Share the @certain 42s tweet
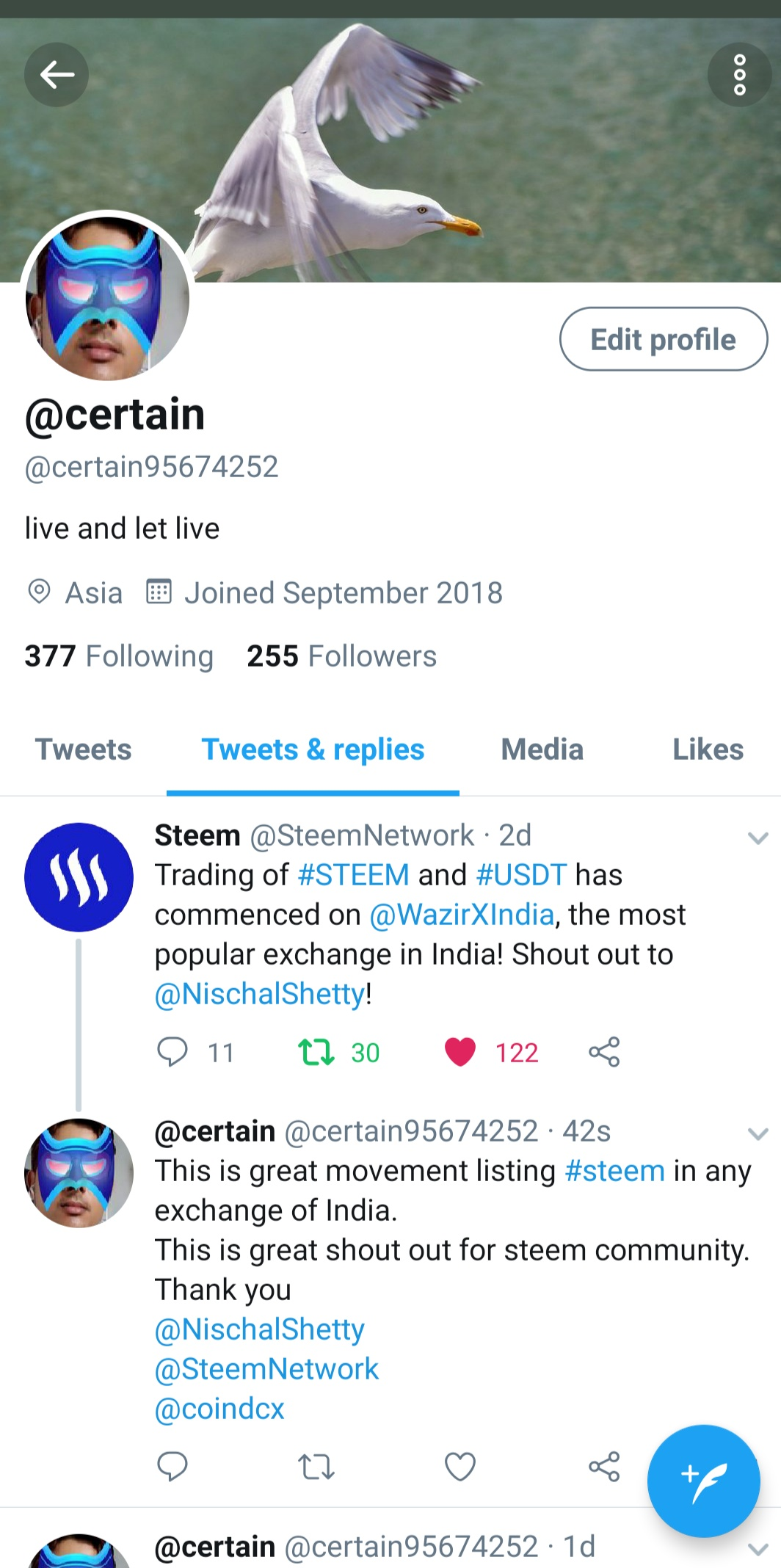This screenshot has height=1568, width=781. (x=604, y=1467)
